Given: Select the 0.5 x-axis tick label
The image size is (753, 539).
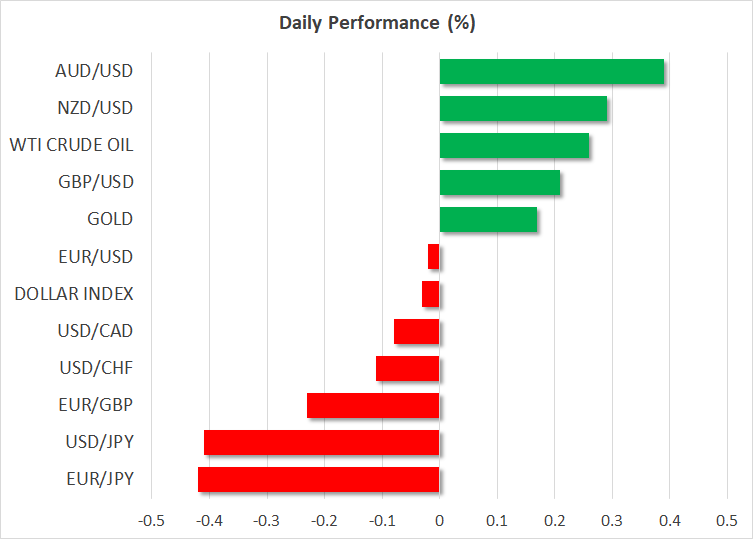Looking at the screenshot, I should point(726,520).
